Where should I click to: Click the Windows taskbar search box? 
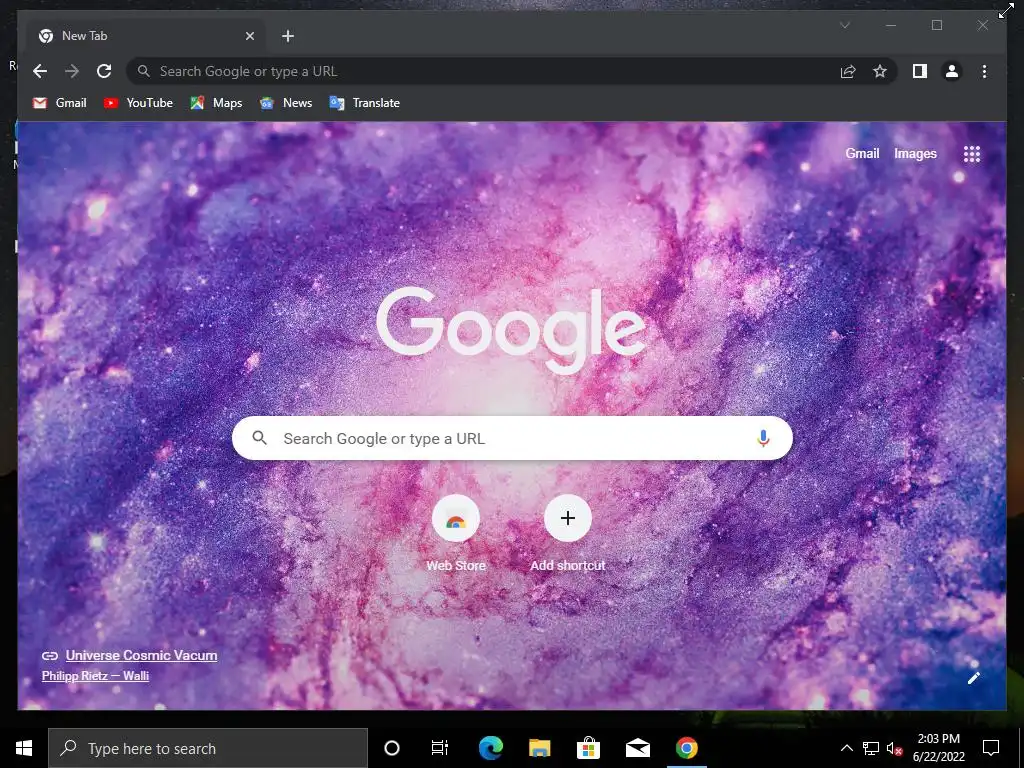click(208, 748)
